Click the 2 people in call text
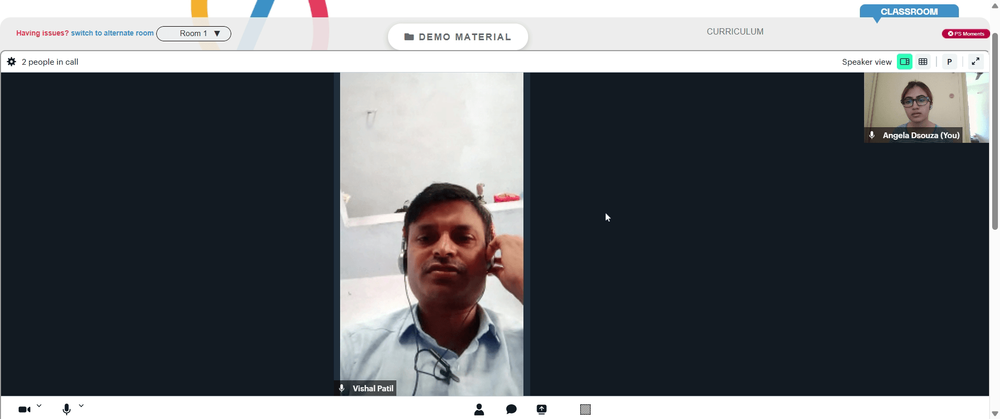The width and height of the screenshot is (1000, 419). coord(50,62)
